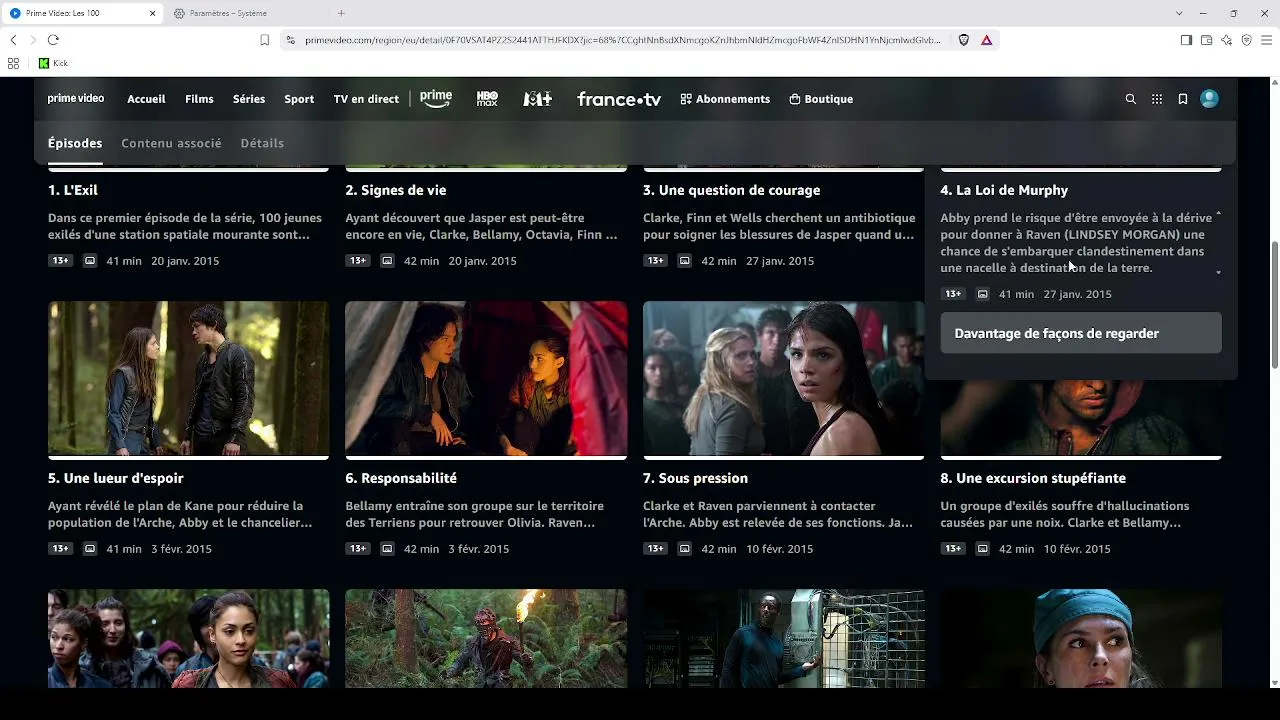Open the Séries menu
The width and height of the screenshot is (1280, 720).
[249, 99]
